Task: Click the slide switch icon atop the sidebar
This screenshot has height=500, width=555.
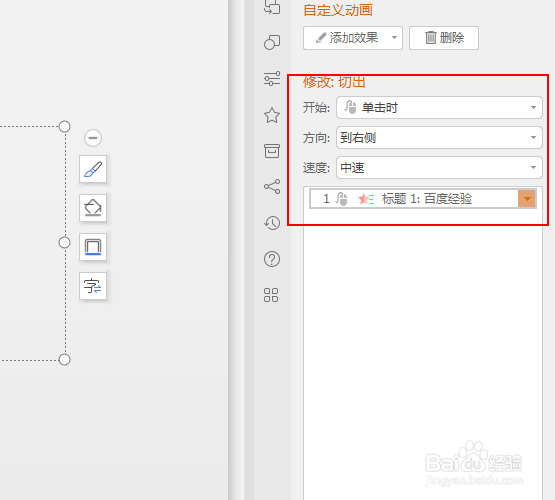Action: (272, 7)
